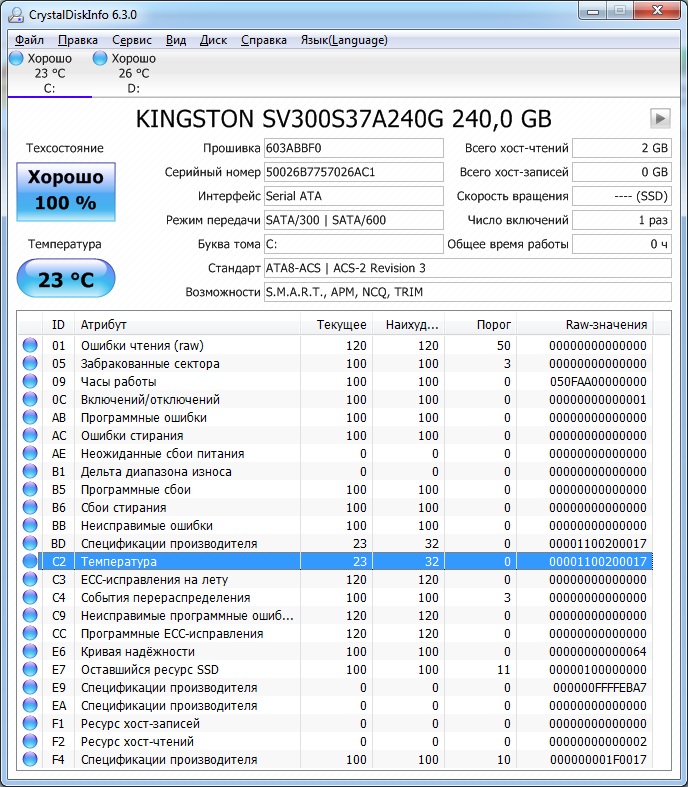688x787 pixels.
Task: Click status orb beside Температура row
Action: 30,561
